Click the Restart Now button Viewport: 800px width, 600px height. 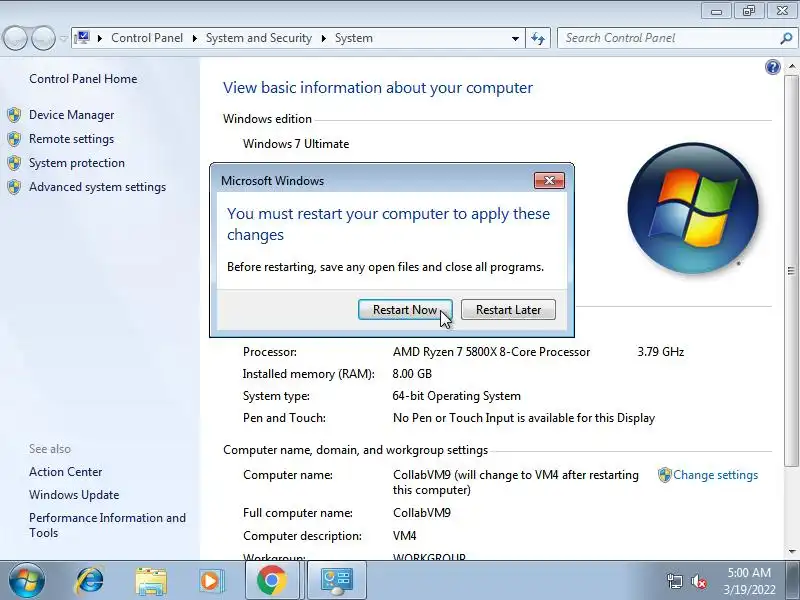click(405, 310)
